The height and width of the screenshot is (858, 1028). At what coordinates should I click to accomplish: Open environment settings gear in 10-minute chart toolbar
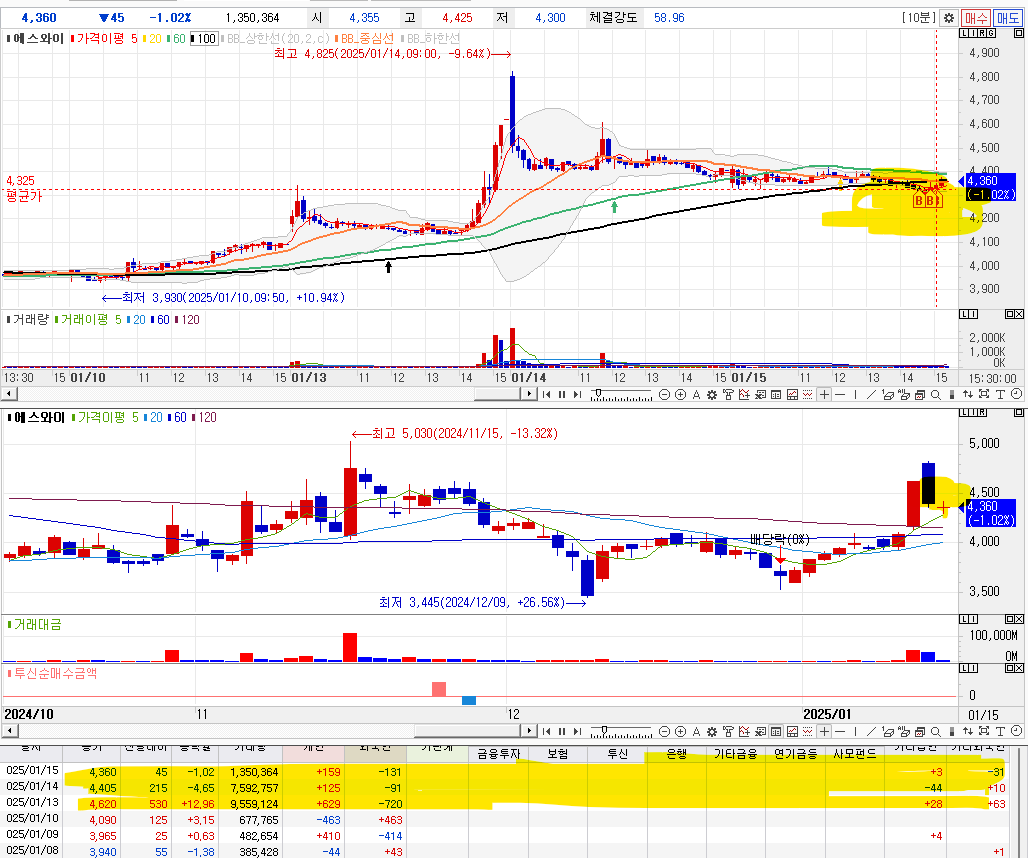coord(712,394)
